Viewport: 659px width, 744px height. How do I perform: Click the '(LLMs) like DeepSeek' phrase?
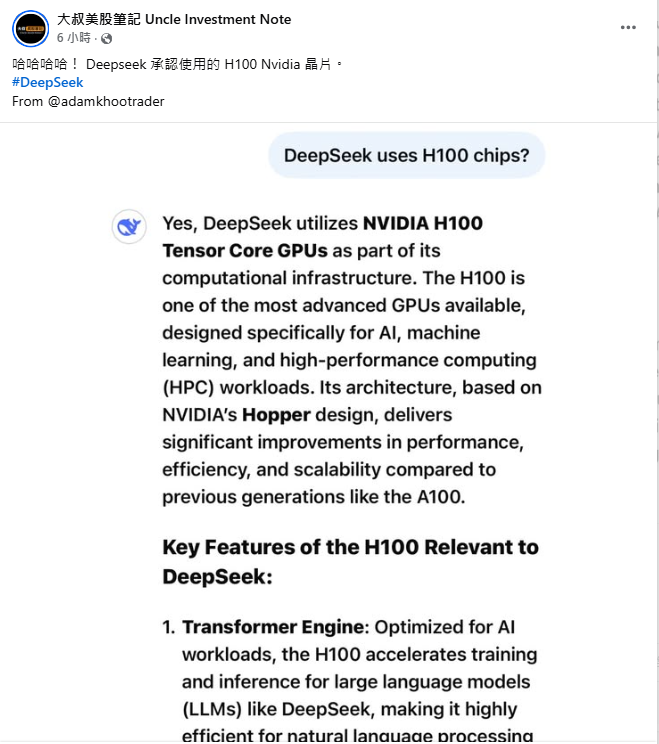tap(278, 709)
